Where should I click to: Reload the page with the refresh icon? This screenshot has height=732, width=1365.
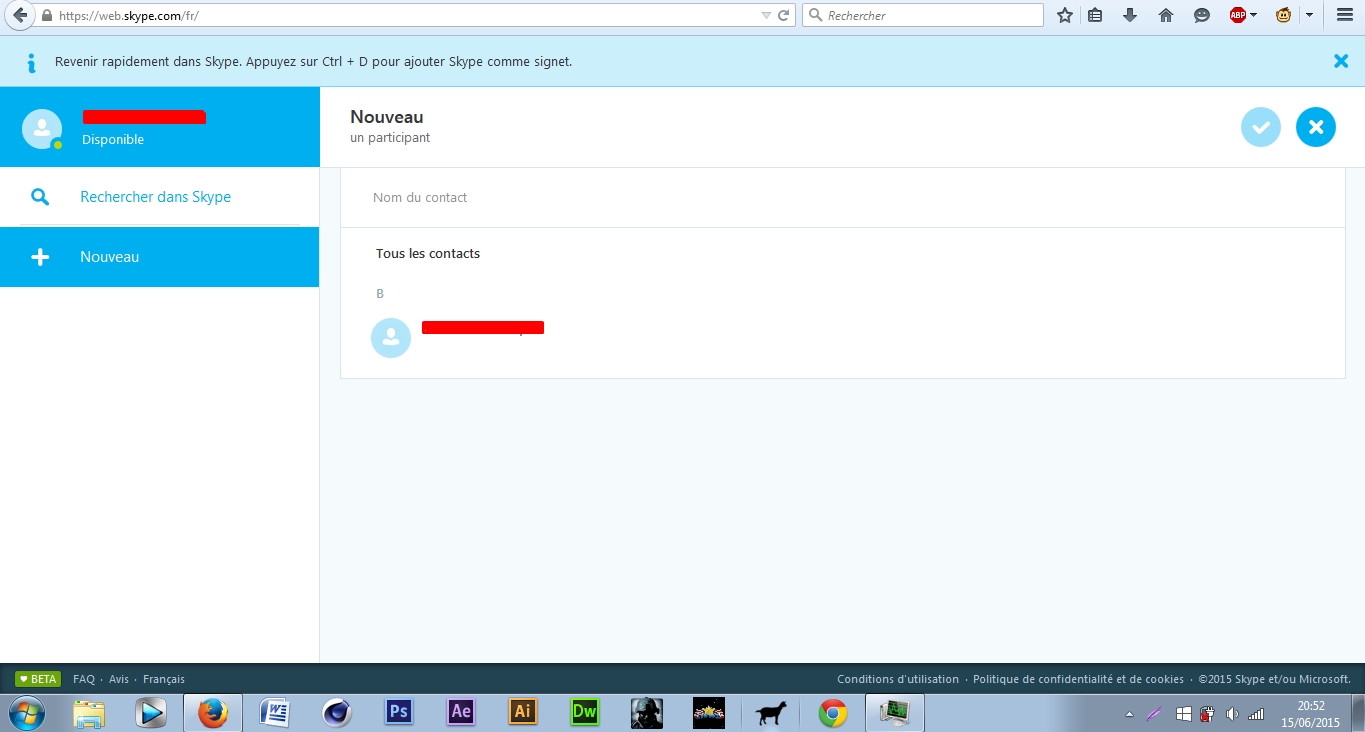click(784, 15)
